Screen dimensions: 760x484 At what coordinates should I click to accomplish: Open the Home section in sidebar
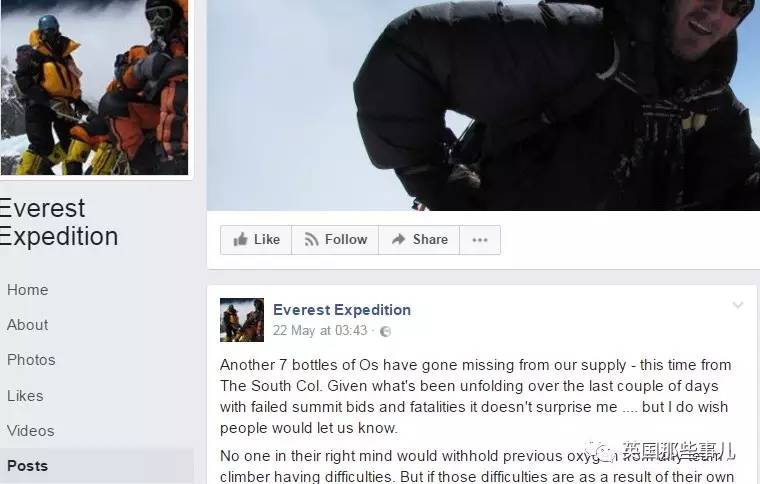coord(28,290)
